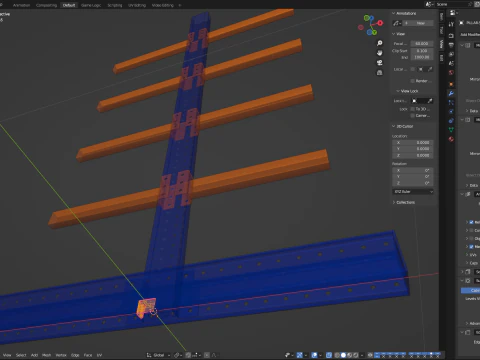The width and height of the screenshot is (480, 360).
Task: Click the pan view hand icon
Action: pos(379,53)
